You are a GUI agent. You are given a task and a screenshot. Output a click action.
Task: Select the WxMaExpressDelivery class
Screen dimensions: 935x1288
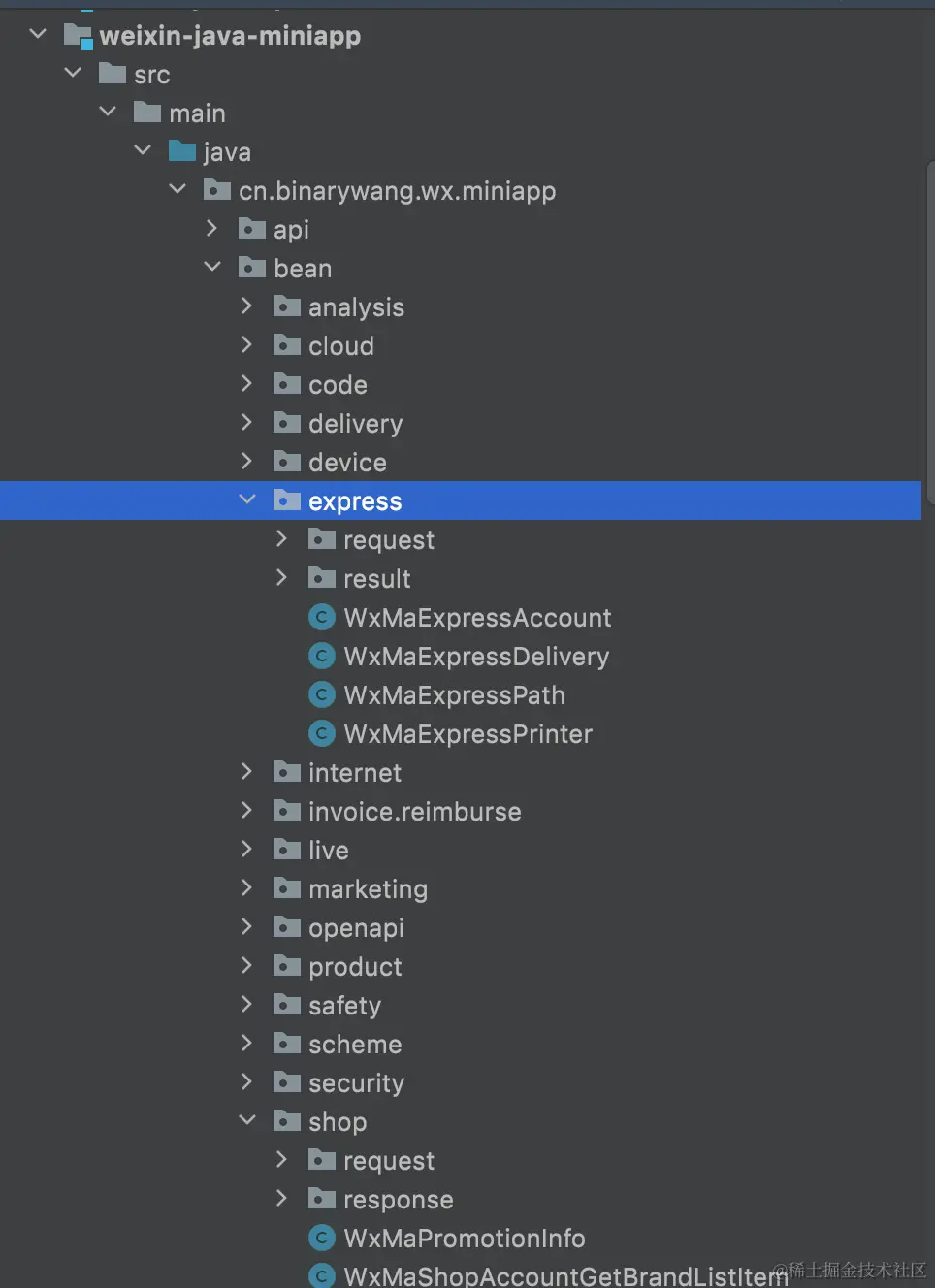tap(476, 657)
